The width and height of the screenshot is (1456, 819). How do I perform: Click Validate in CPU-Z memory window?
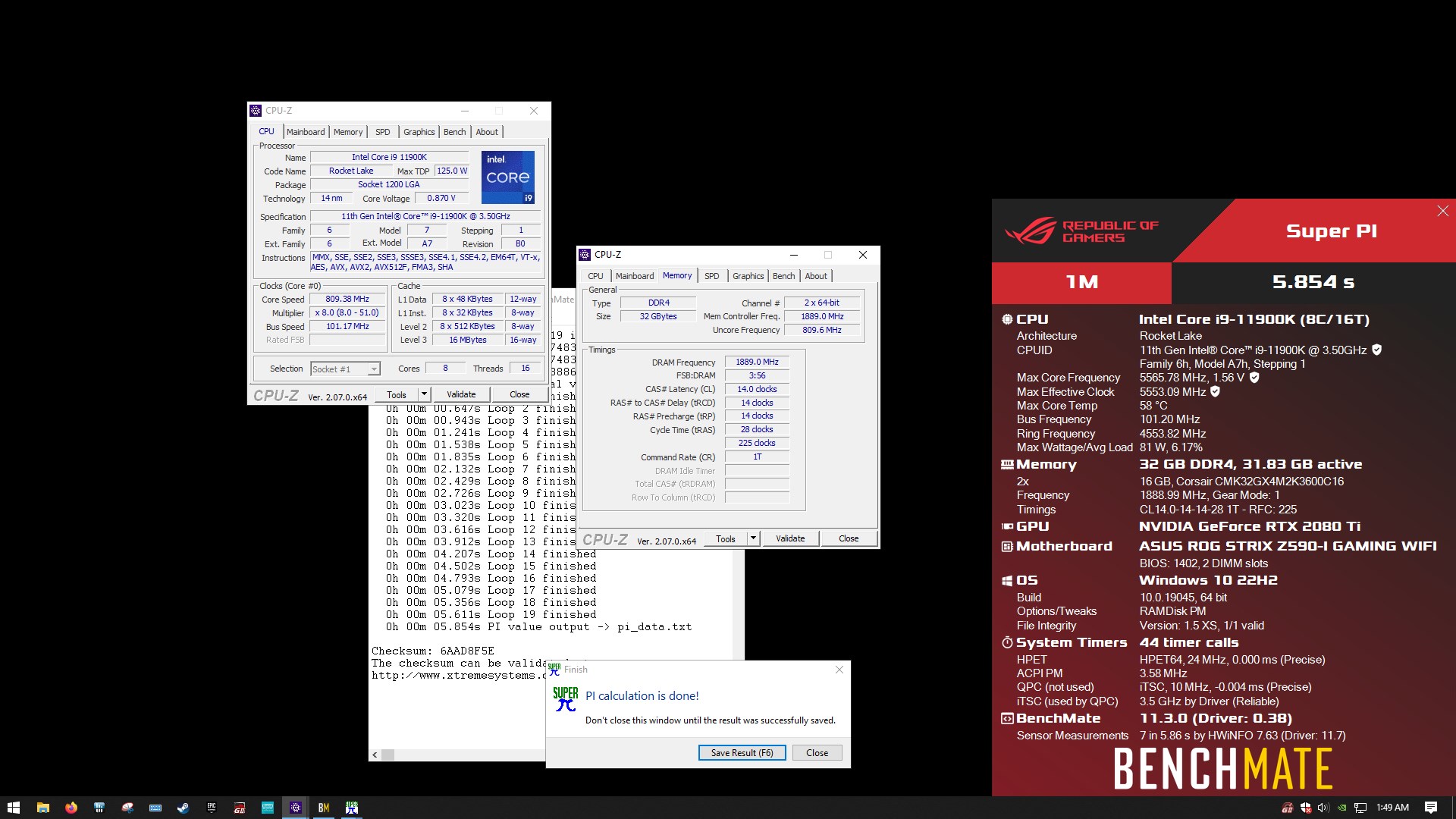point(790,538)
